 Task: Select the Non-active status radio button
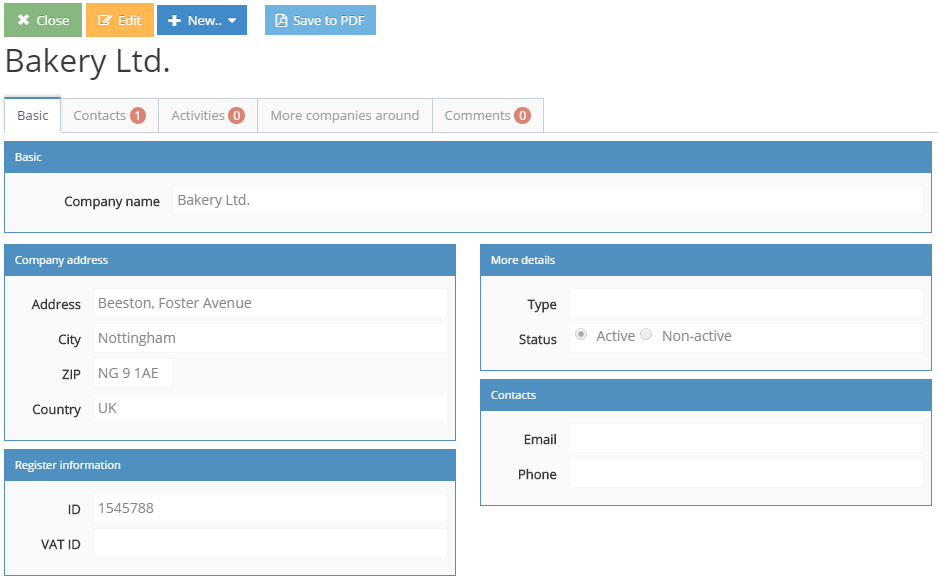pyautogui.click(x=646, y=334)
